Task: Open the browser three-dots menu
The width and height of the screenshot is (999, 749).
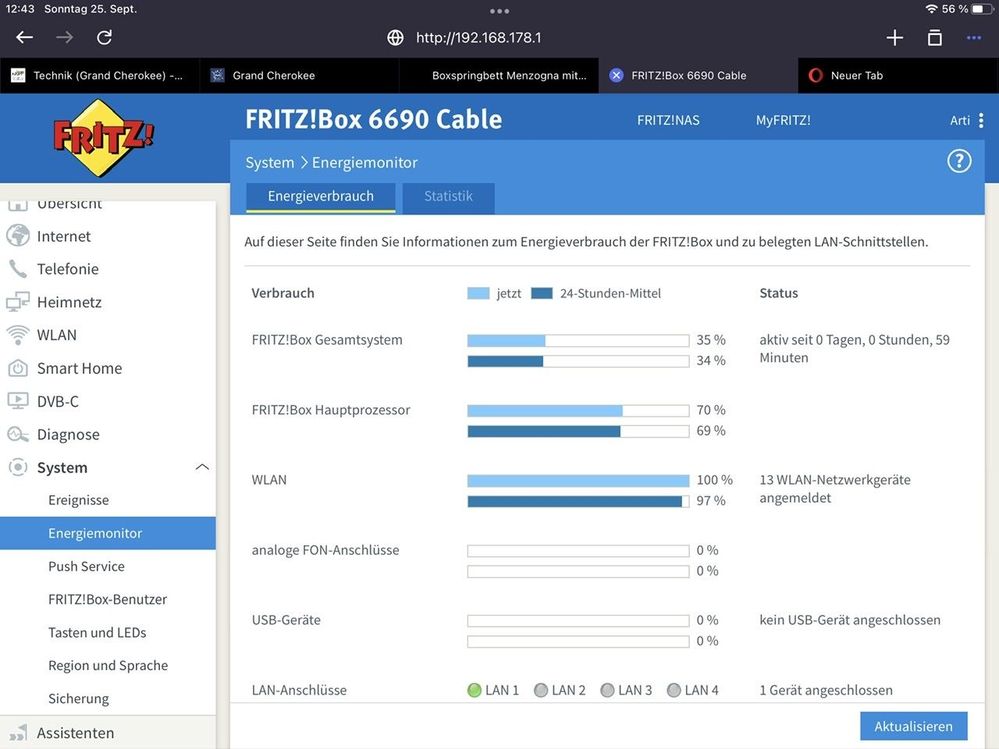Action: click(974, 38)
